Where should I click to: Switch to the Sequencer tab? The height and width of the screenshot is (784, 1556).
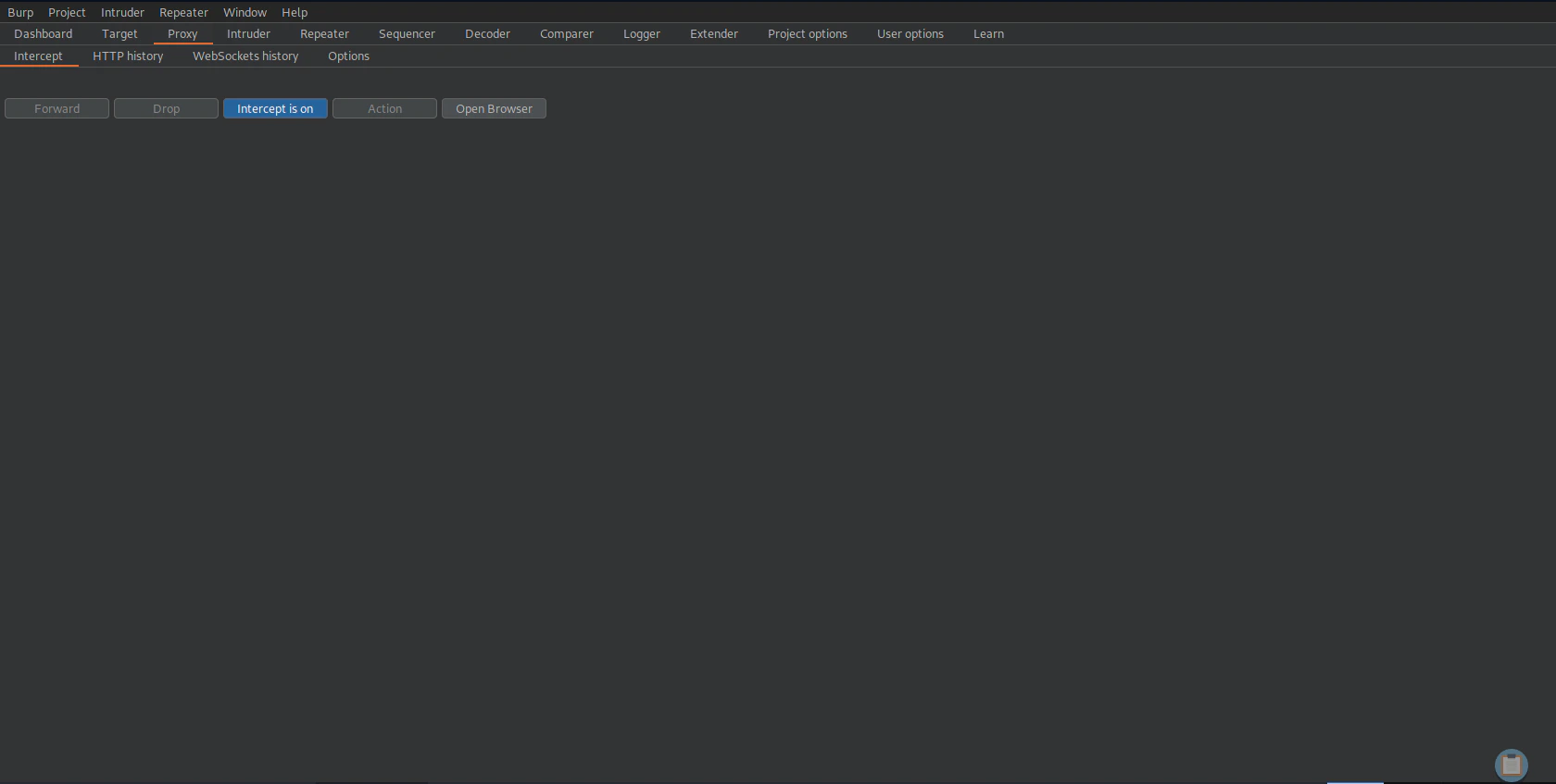(x=407, y=33)
